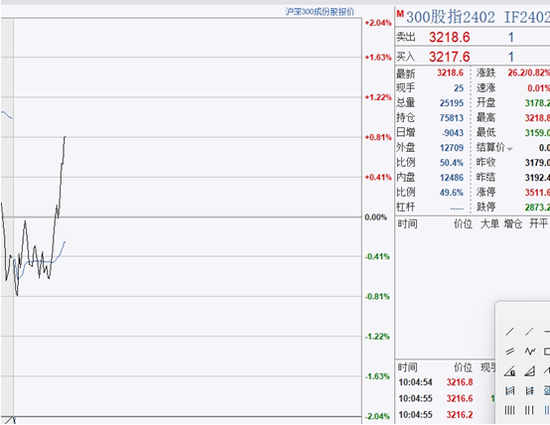Click the 时间 header above the tick list
The image size is (550, 425).
tap(407, 367)
